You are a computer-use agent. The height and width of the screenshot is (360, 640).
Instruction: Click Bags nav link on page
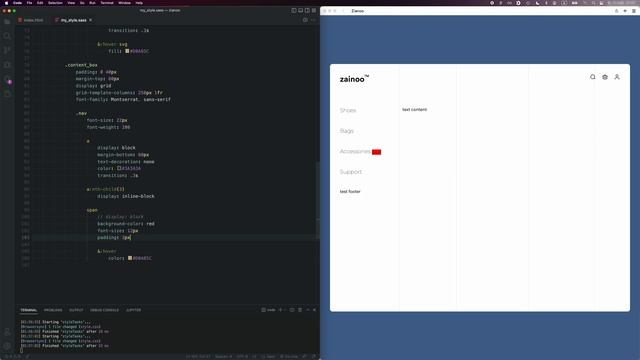point(347,131)
